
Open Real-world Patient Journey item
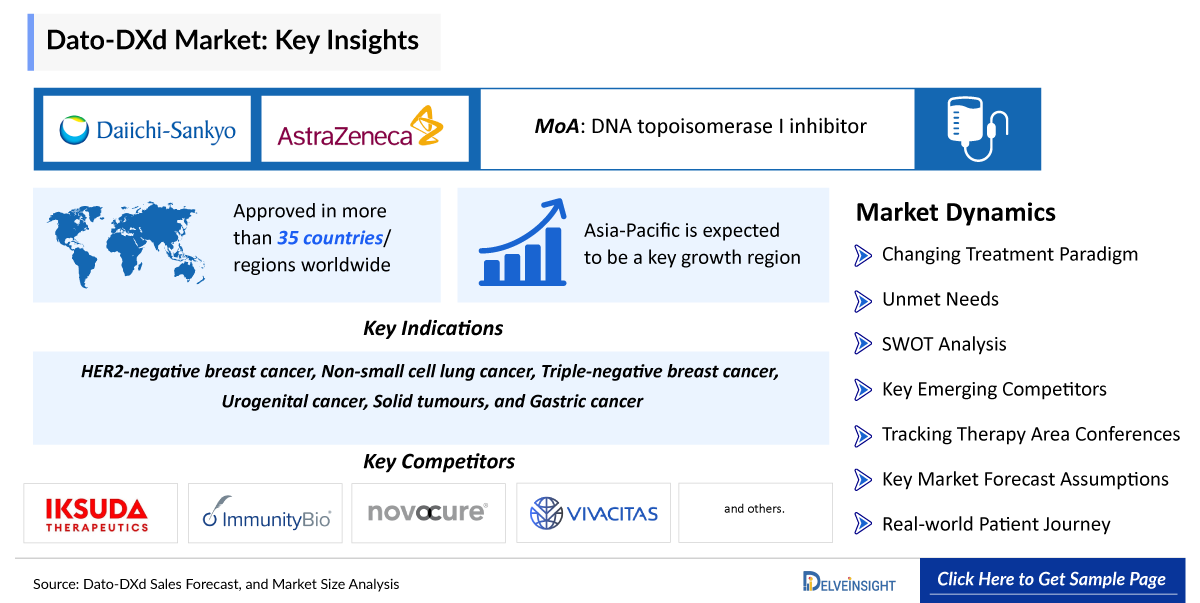[x=995, y=525]
